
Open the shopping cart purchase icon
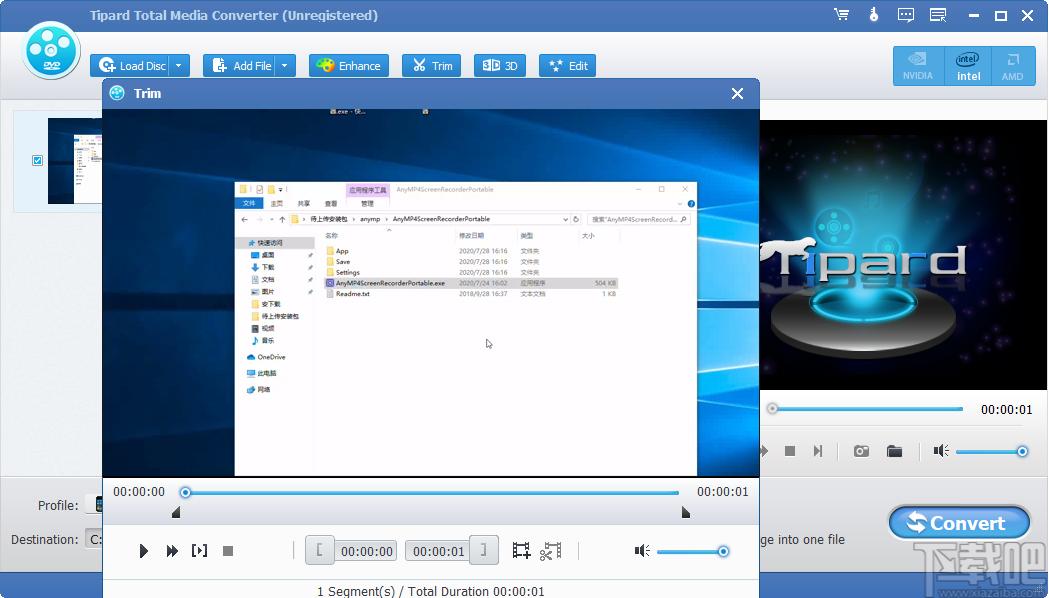click(x=842, y=15)
